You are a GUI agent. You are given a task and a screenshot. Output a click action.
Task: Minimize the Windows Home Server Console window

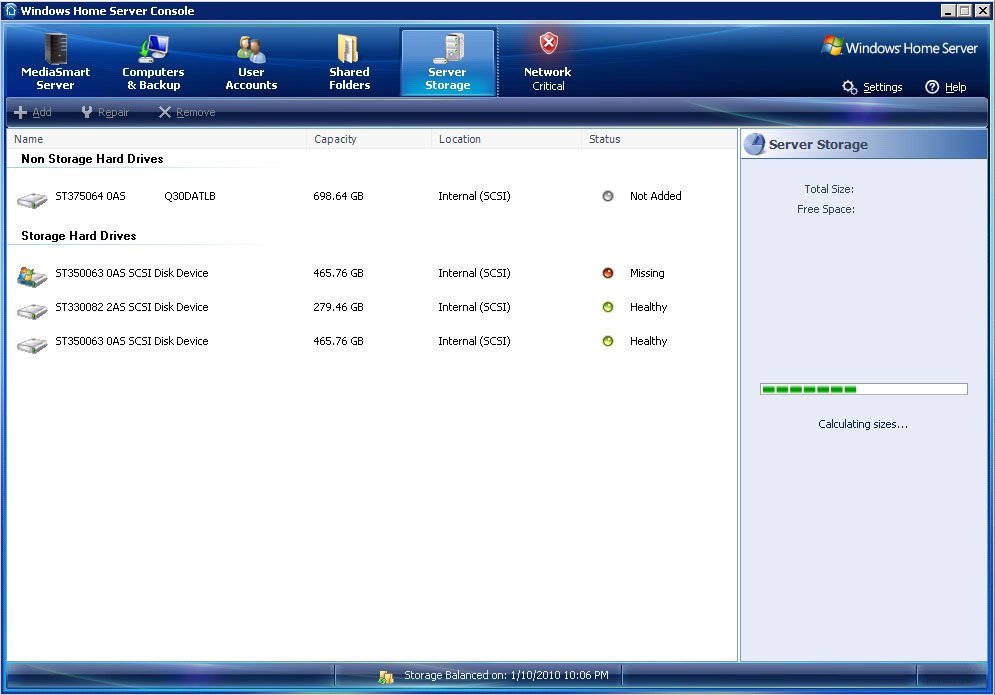tap(948, 11)
